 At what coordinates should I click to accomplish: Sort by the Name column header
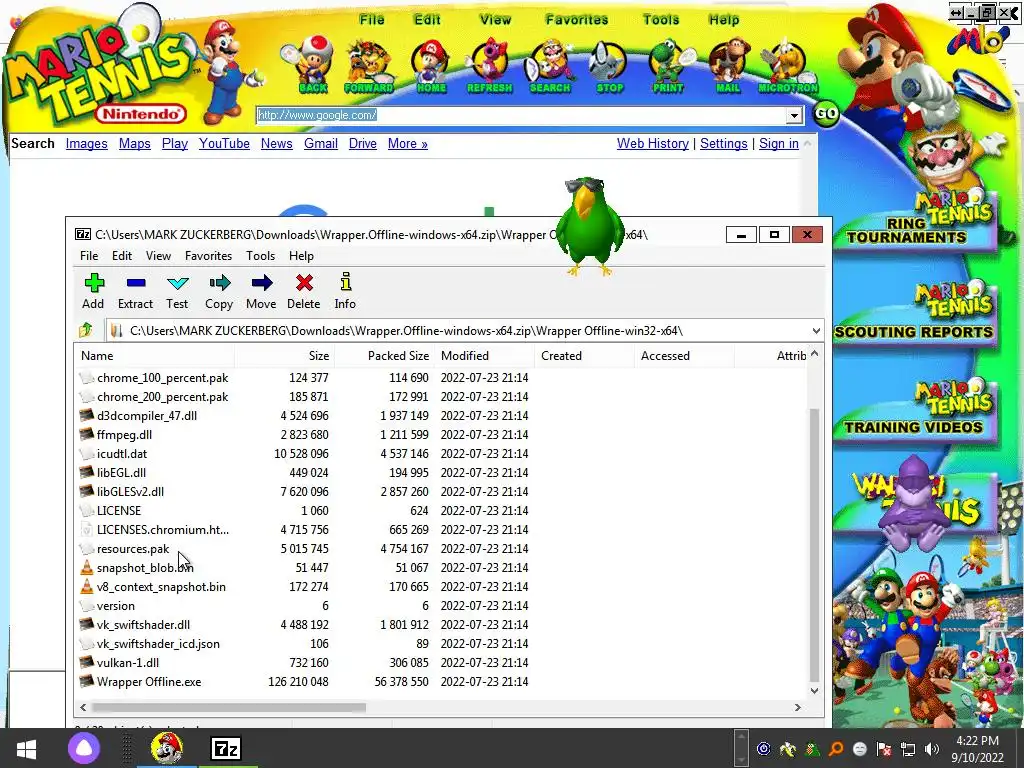coord(155,356)
